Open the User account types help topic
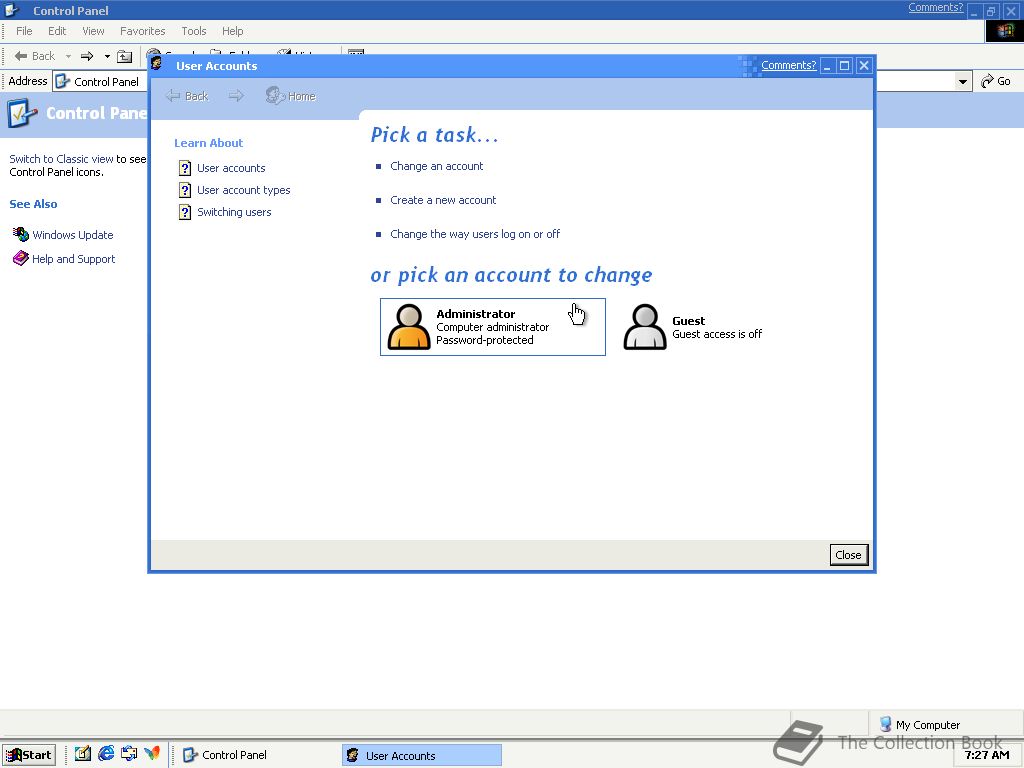Viewport: 1024px width, 768px height. coord(234,190)
